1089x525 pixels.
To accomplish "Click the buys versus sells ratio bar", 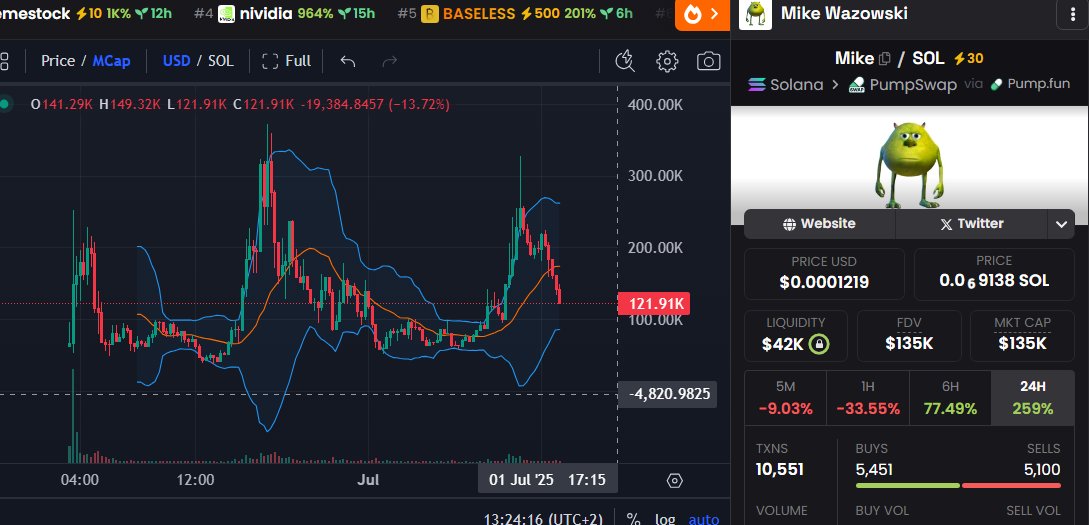I will (x=958, y=485).
